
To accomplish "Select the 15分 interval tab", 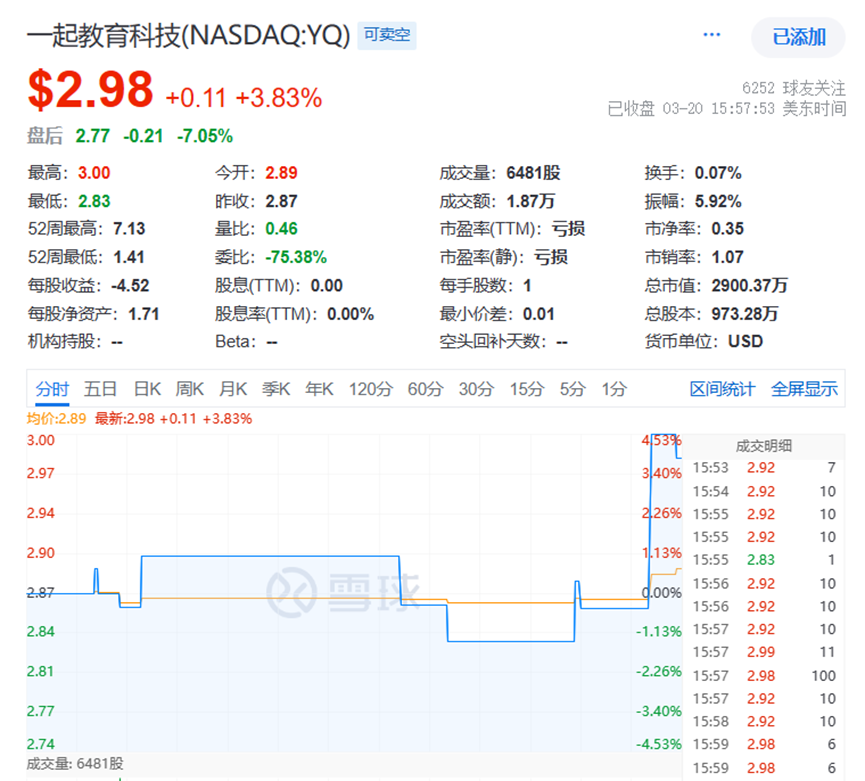I will (x=526, y=389).
